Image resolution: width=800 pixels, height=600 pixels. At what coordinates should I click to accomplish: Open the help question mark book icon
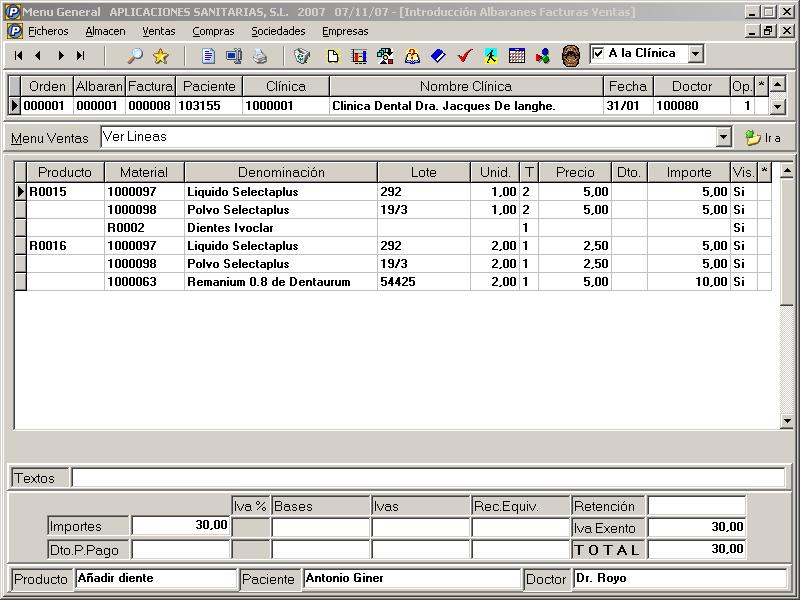pos(412,56)
